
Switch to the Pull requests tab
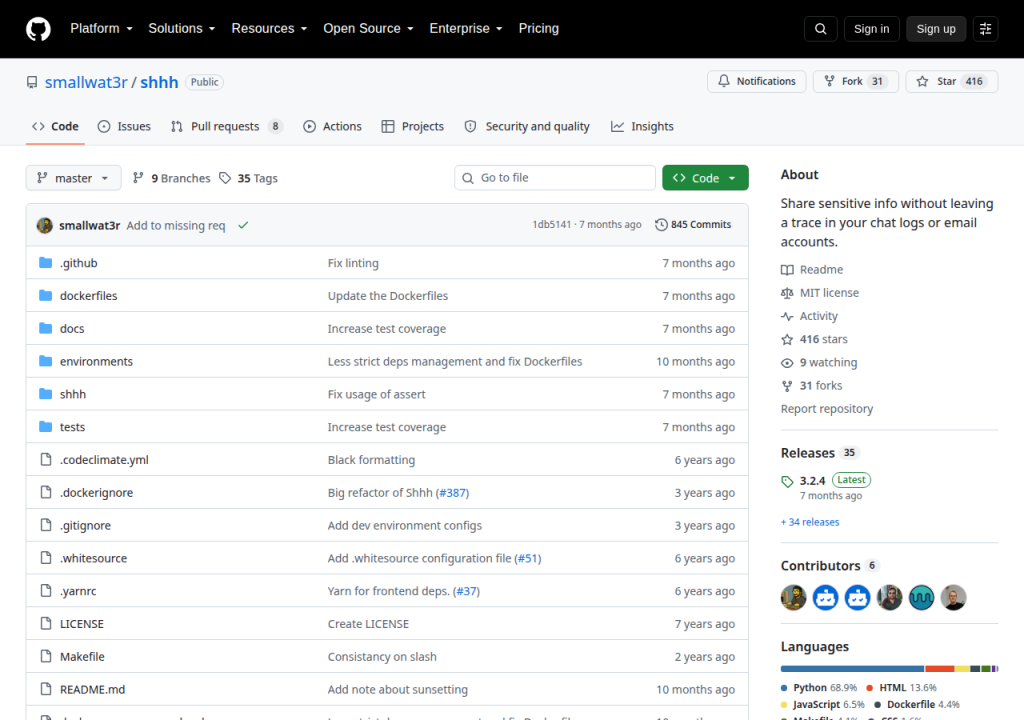(227, 126)
